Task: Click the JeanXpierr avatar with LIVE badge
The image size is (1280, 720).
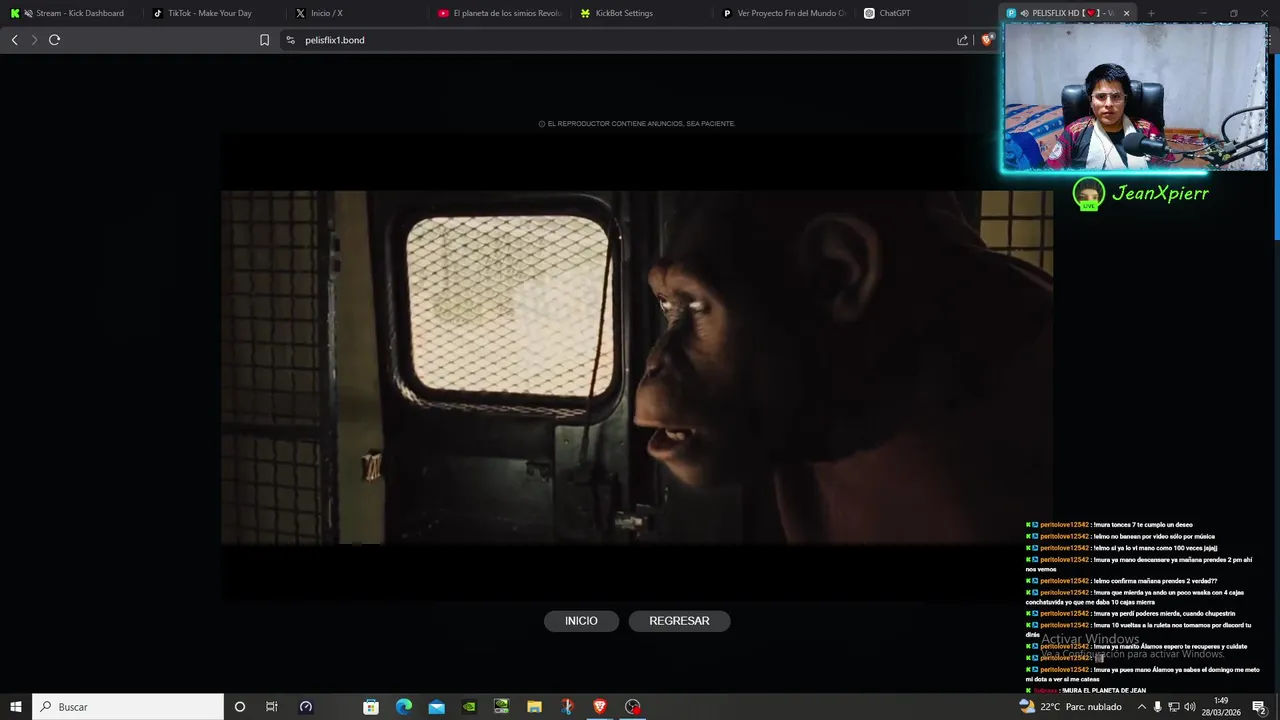Action: click(1088, 194)
